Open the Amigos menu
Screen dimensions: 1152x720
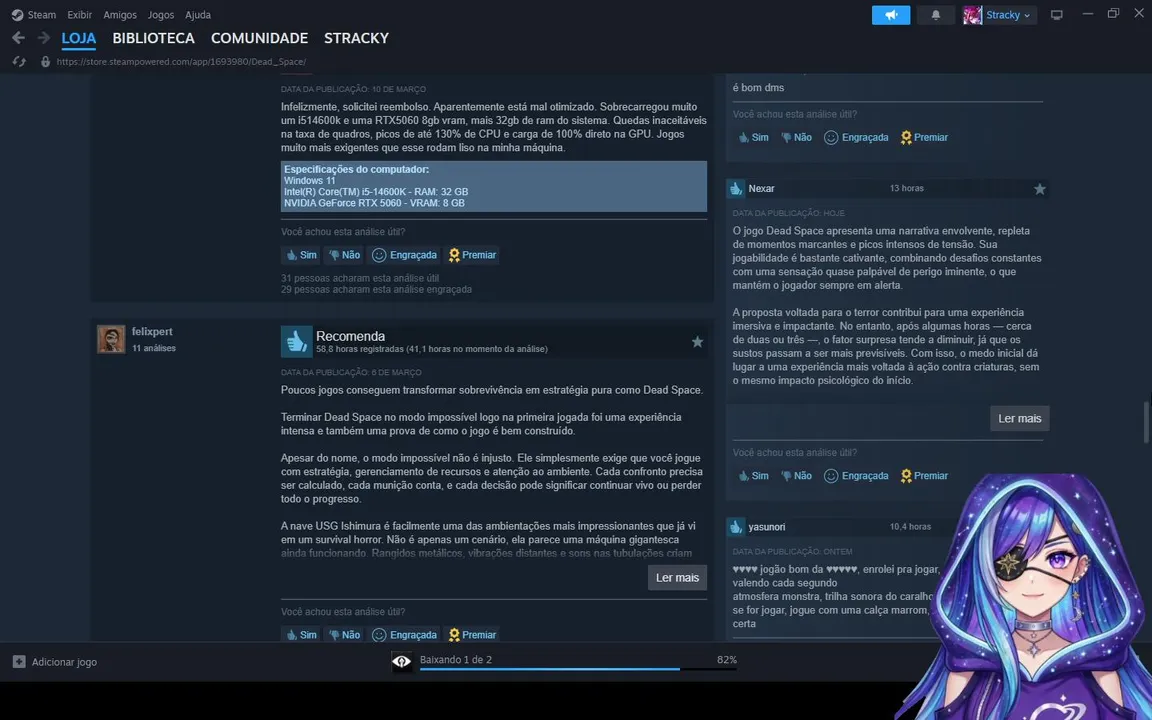pos(120,15)
